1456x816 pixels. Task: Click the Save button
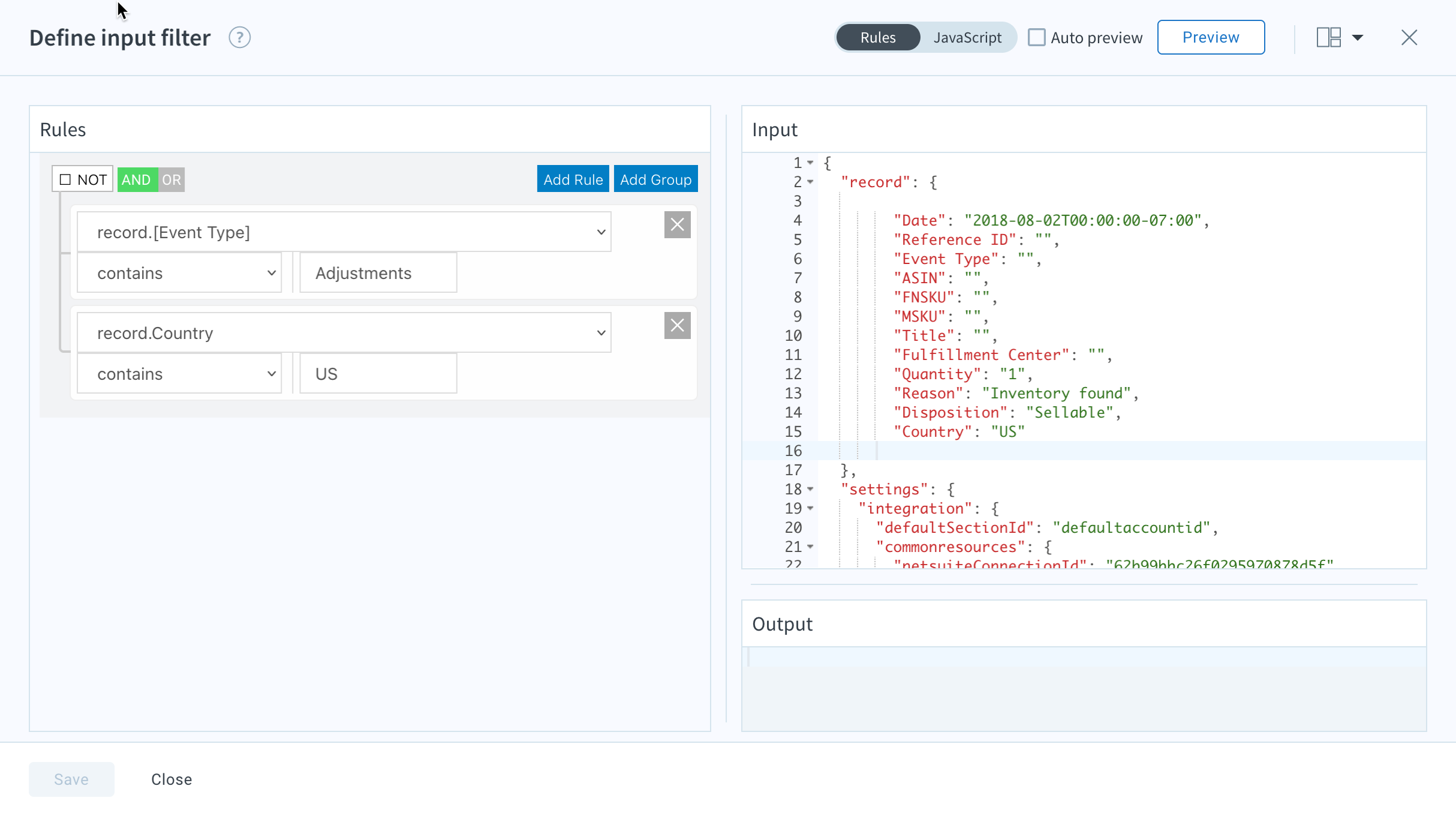coord(71,779)
